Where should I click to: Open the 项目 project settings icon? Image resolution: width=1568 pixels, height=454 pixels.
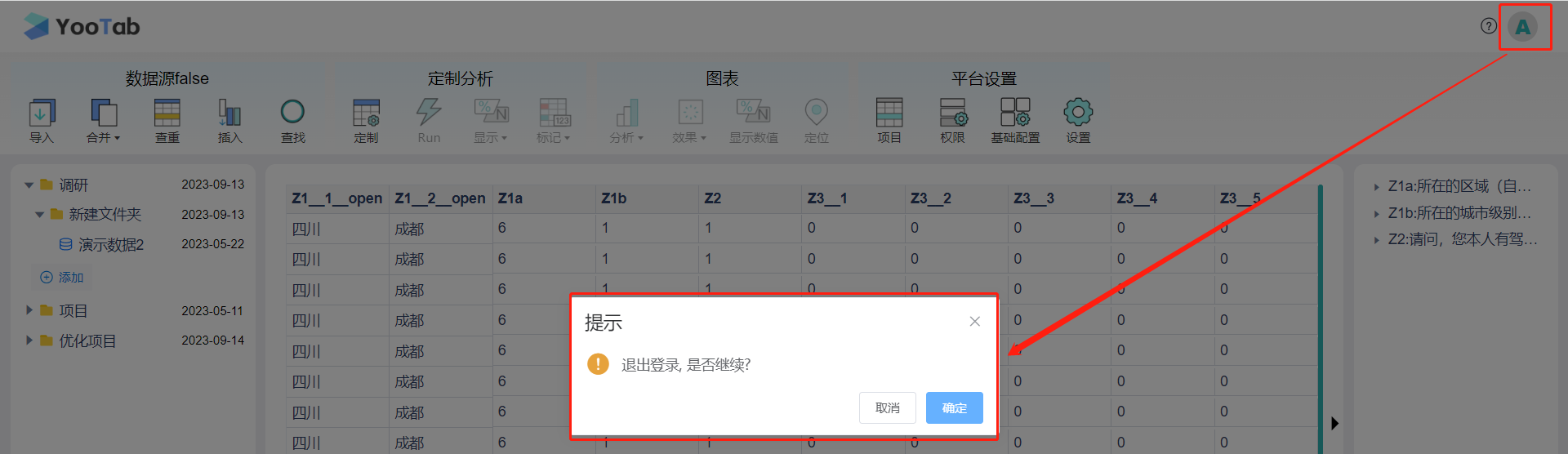(x=889, y=113)
